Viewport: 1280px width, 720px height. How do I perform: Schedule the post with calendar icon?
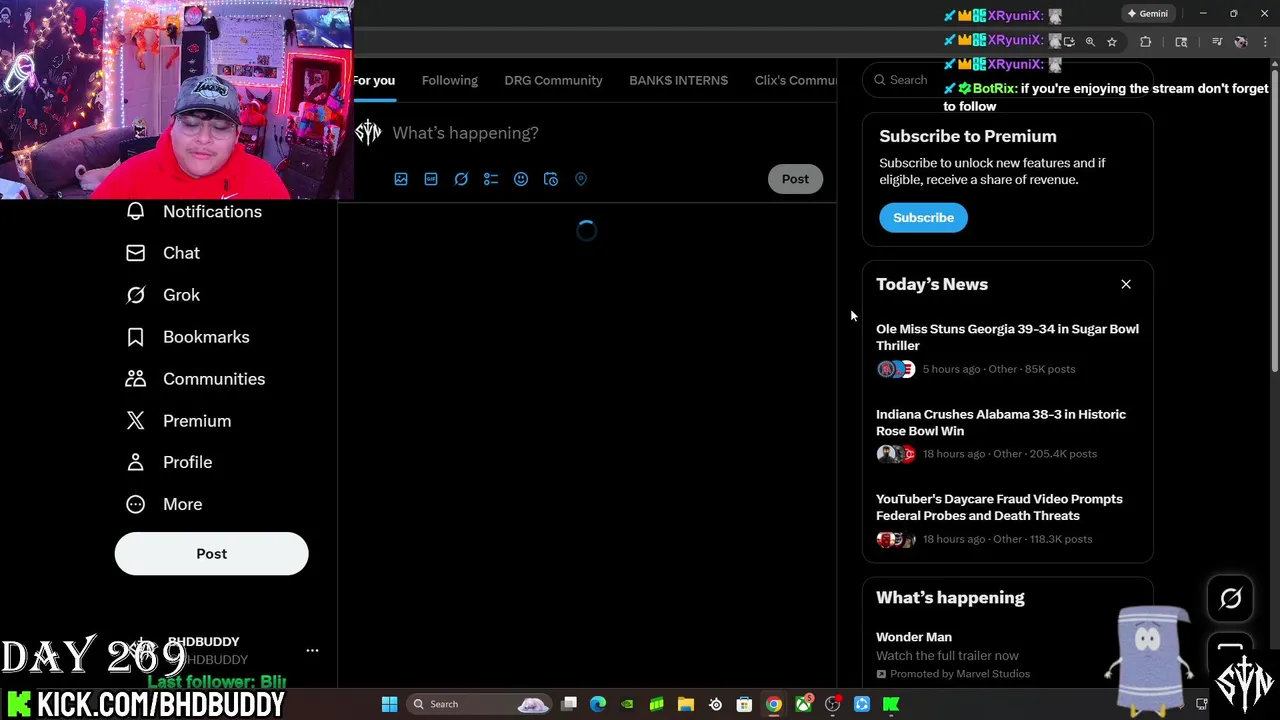tap(551, 179)
